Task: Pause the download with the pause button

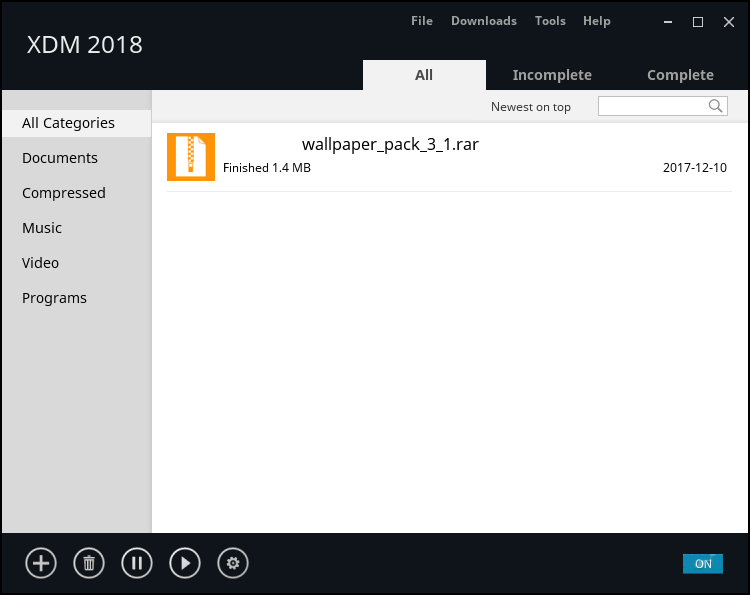Action: [137, 563]
